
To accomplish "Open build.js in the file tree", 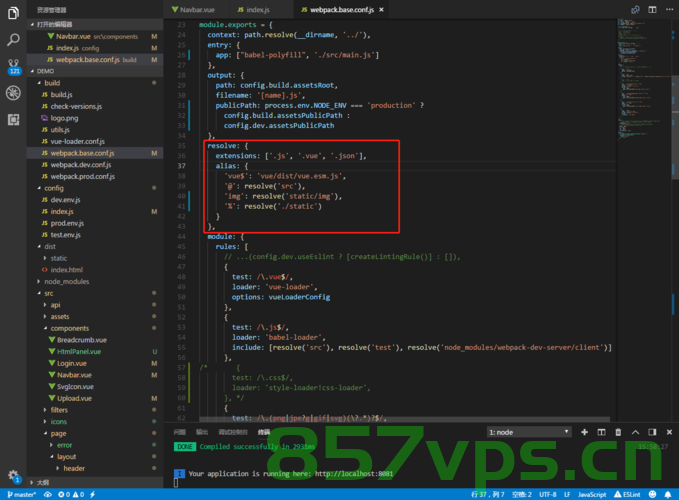I will coord(95,94).
